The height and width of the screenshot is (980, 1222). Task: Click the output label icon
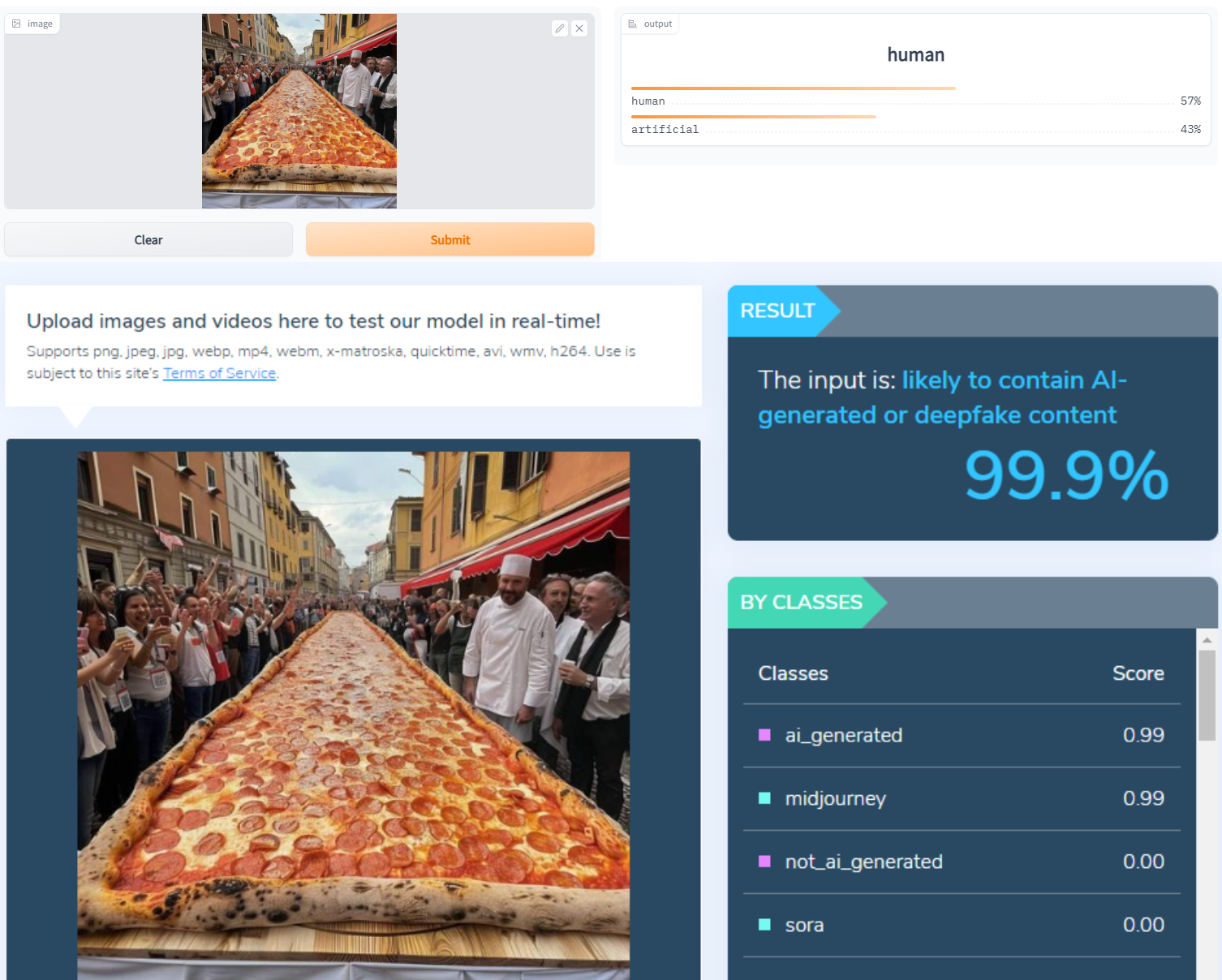point(633,24)
